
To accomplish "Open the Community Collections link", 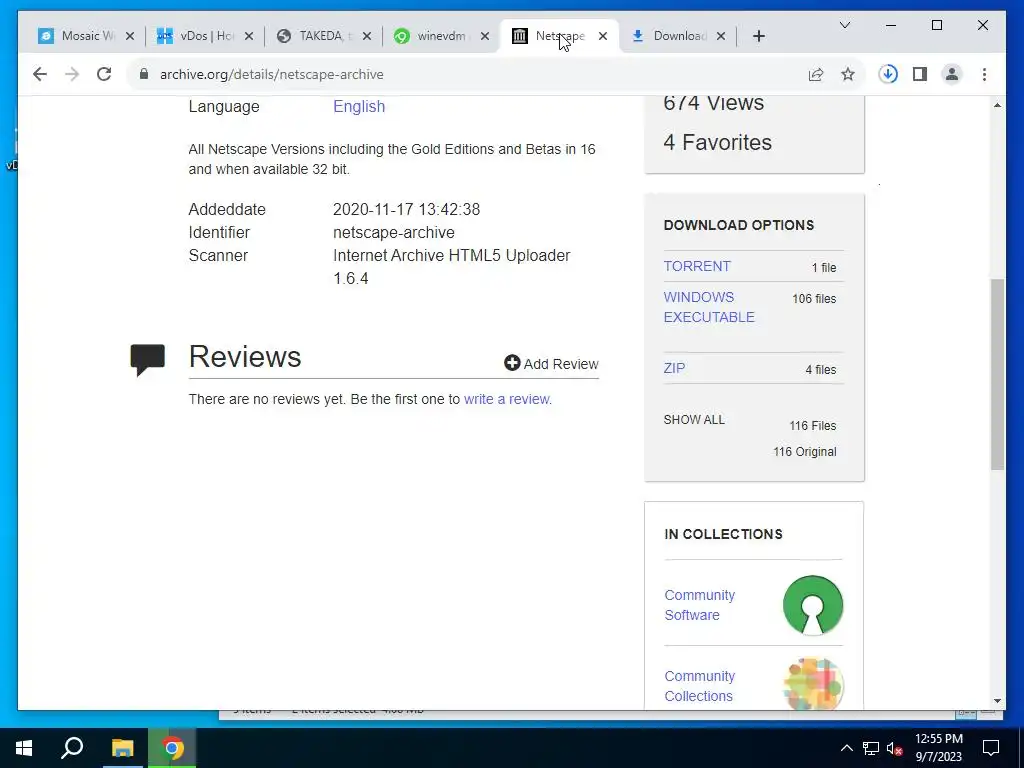I will pyautogui.click(x=699, y=686).
